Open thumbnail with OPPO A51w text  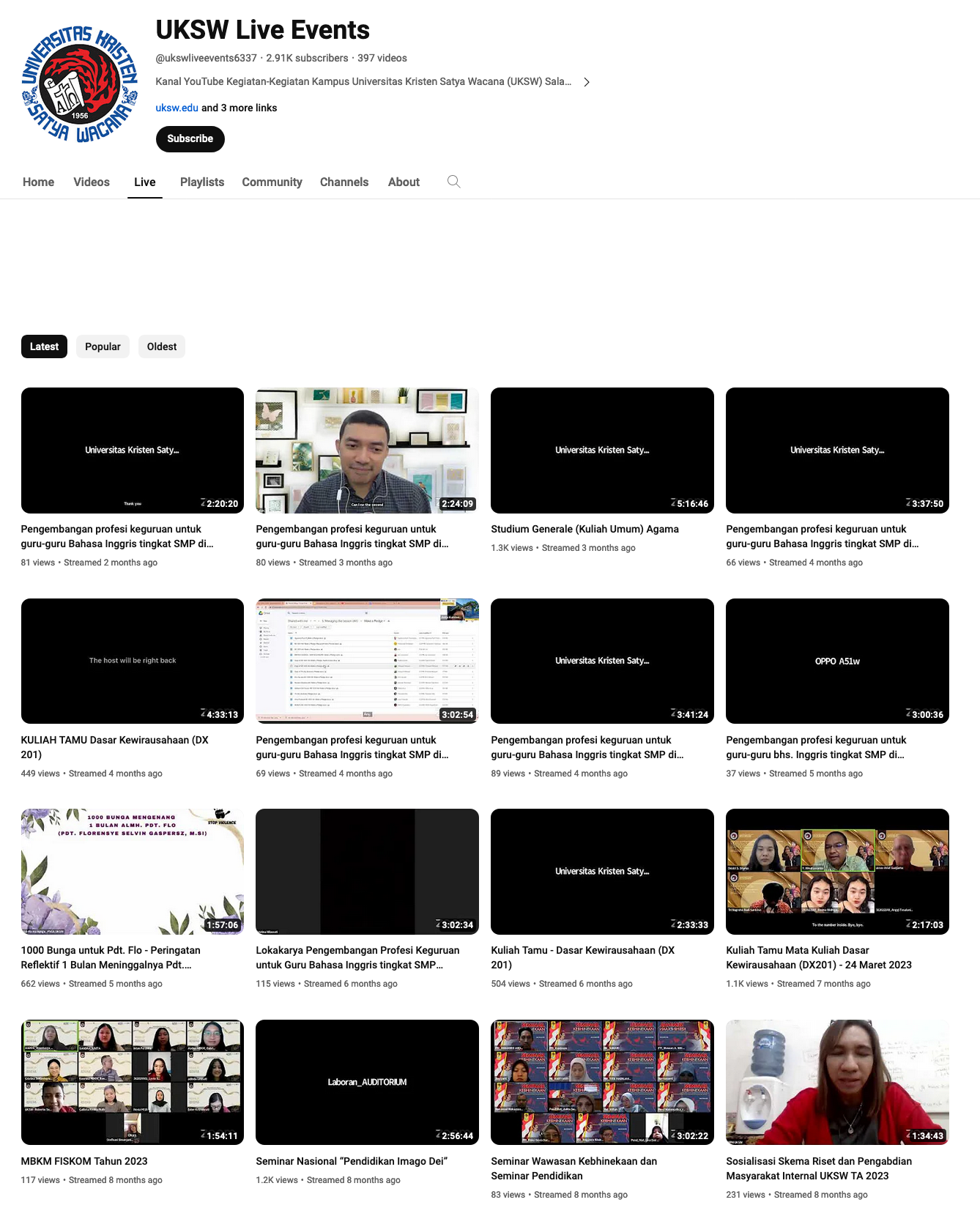pos(837,661)
